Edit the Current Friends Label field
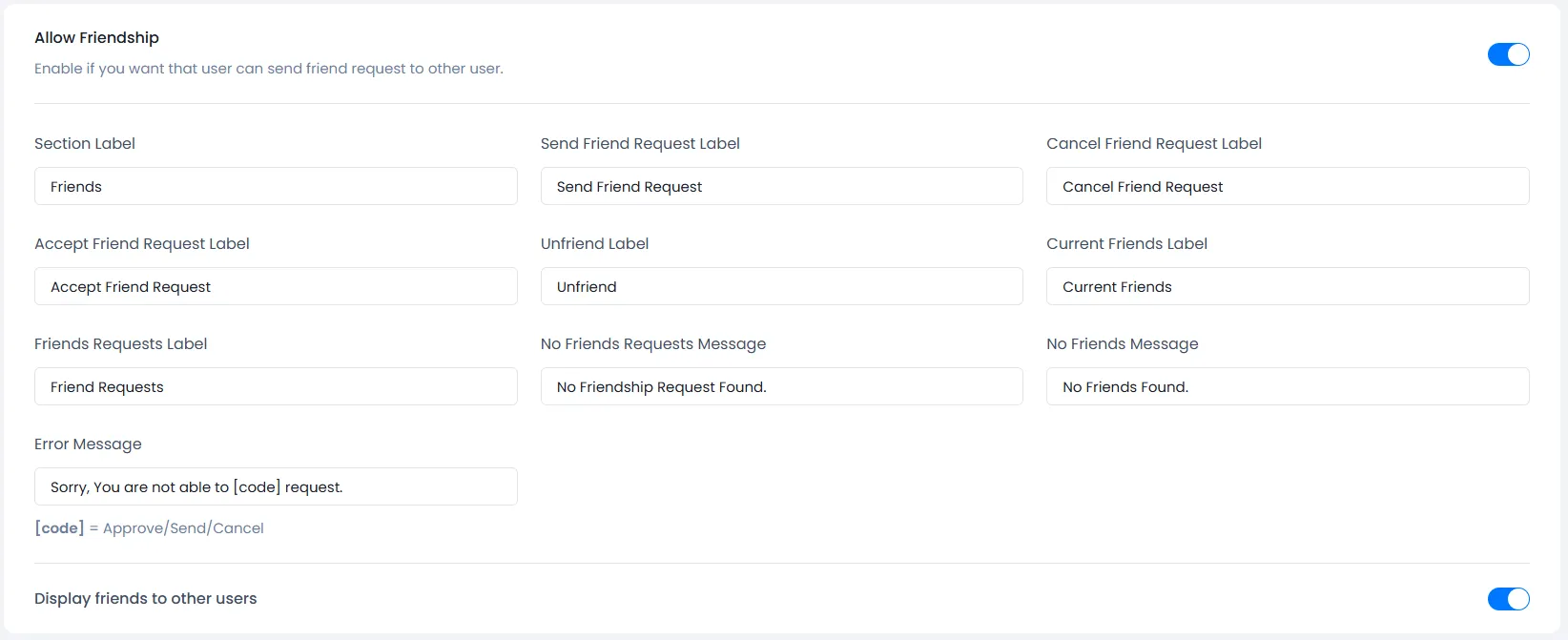This screenshot has height=640, width=1568. (x=1287, y=287)
